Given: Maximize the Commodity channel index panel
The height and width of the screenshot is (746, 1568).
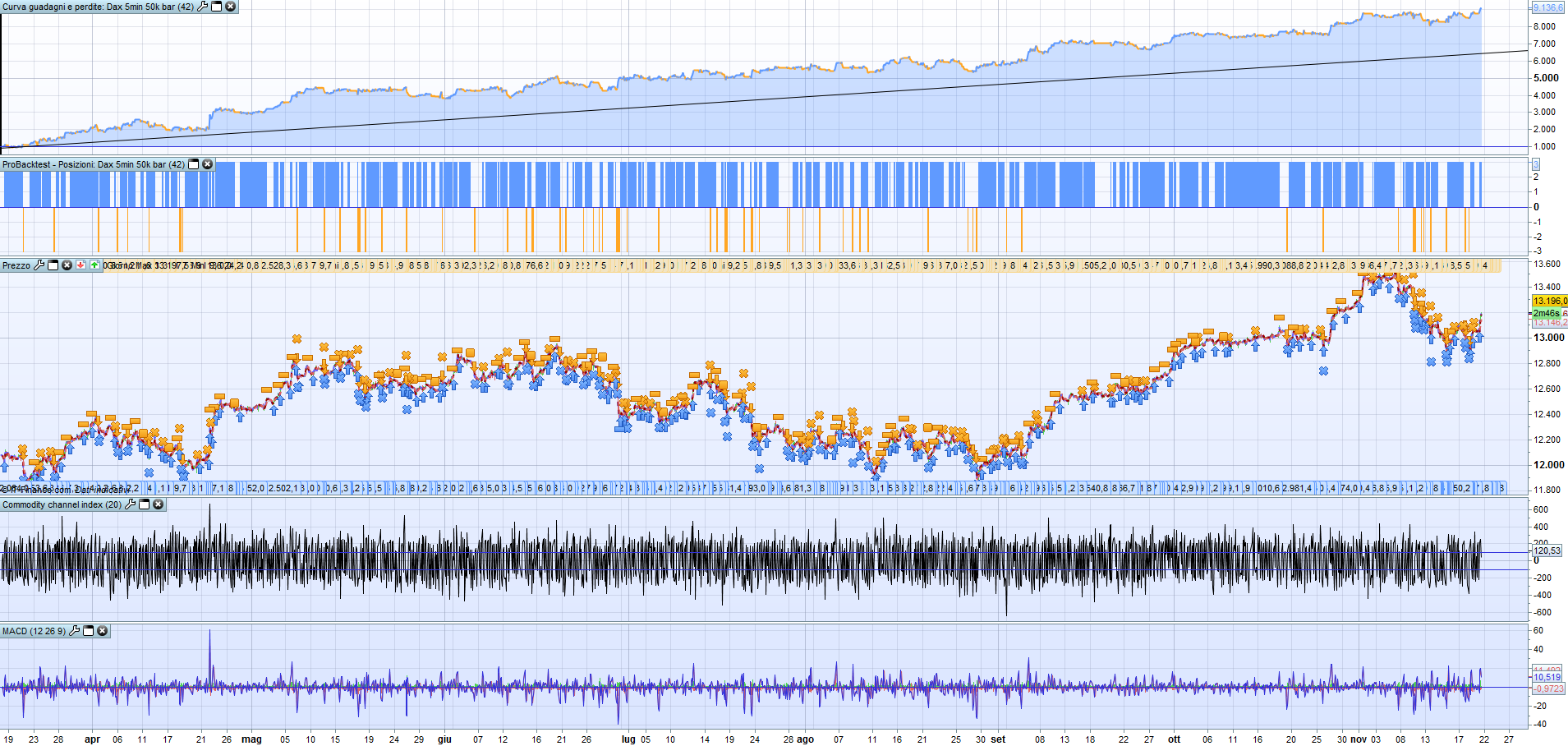Looking at the screenshot, I should tap(145, 504).
